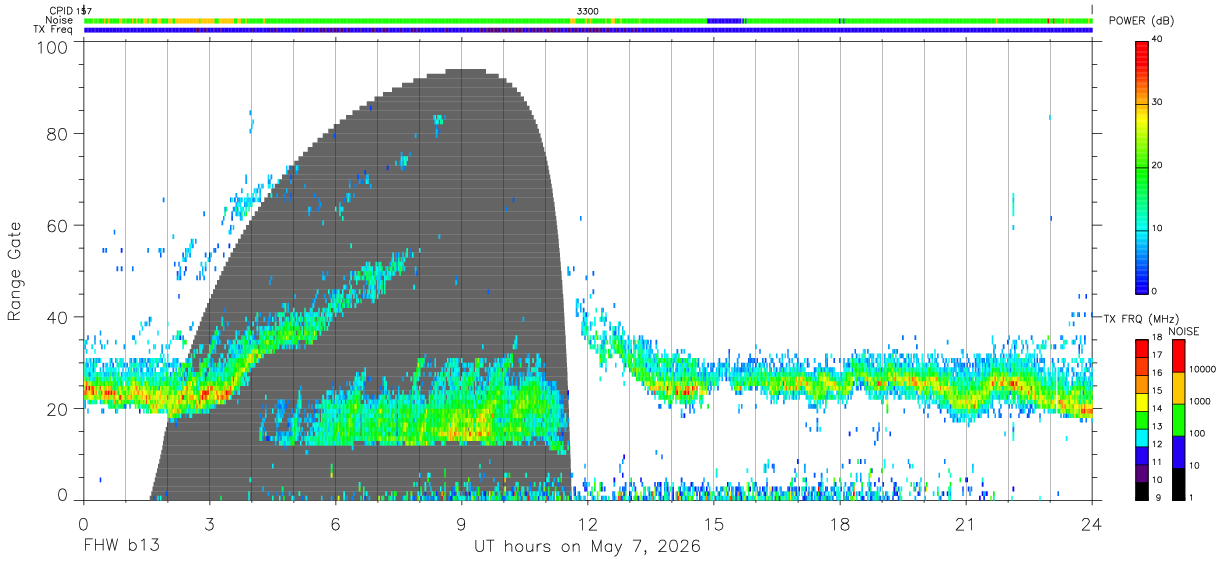Select the TX Freq strip at plot top

pos(588,30)
